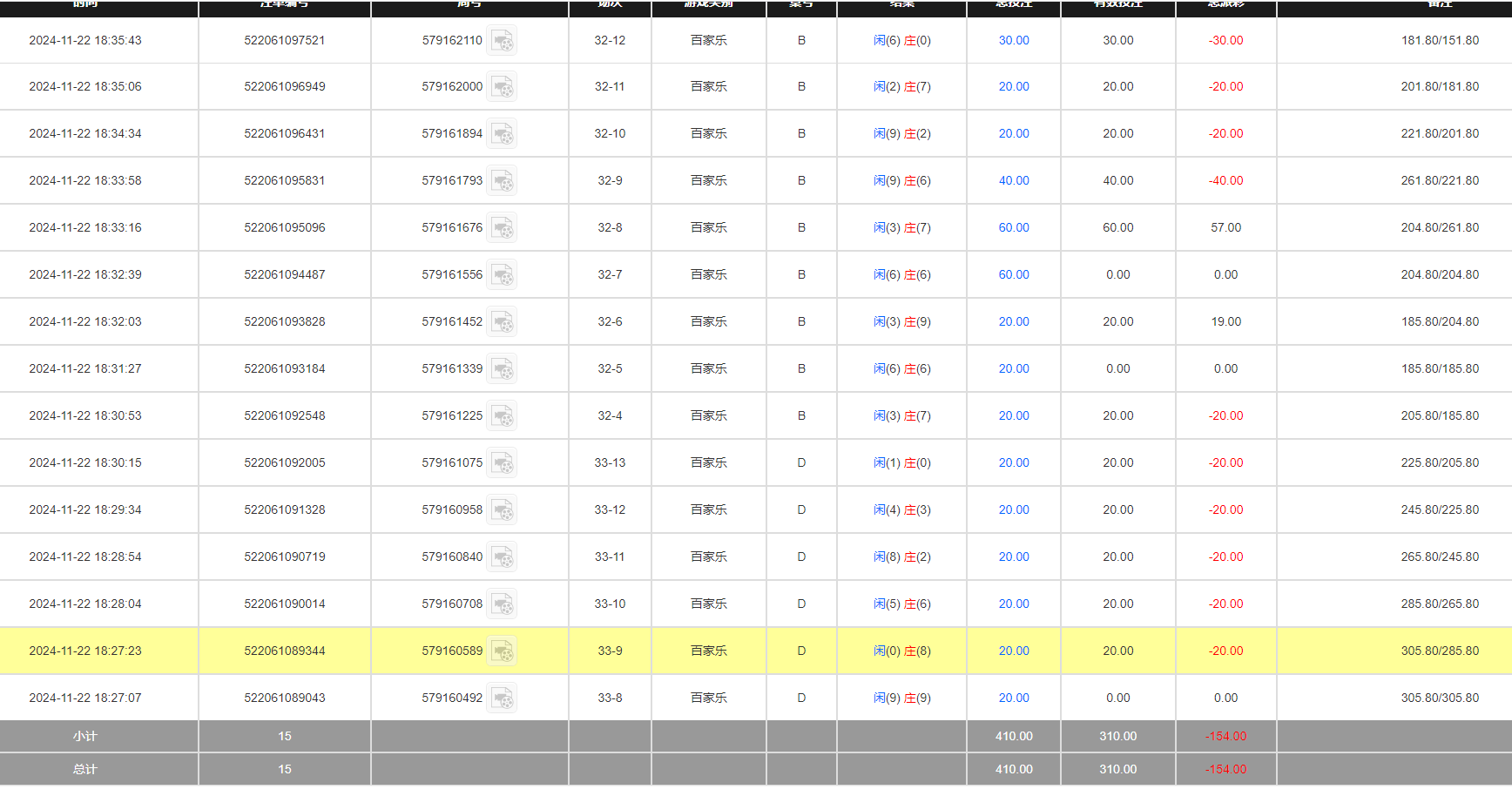Click video icon for round 579161676

coord(502,228)
